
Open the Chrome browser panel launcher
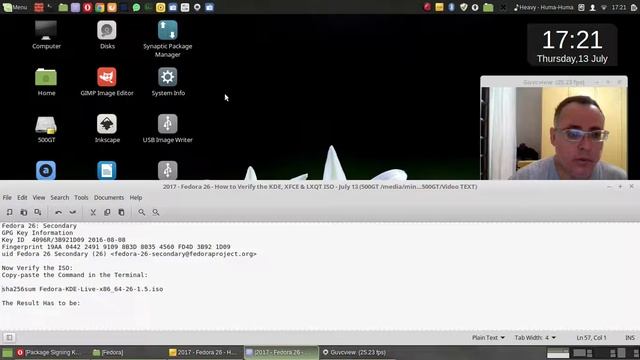[100, 7]
